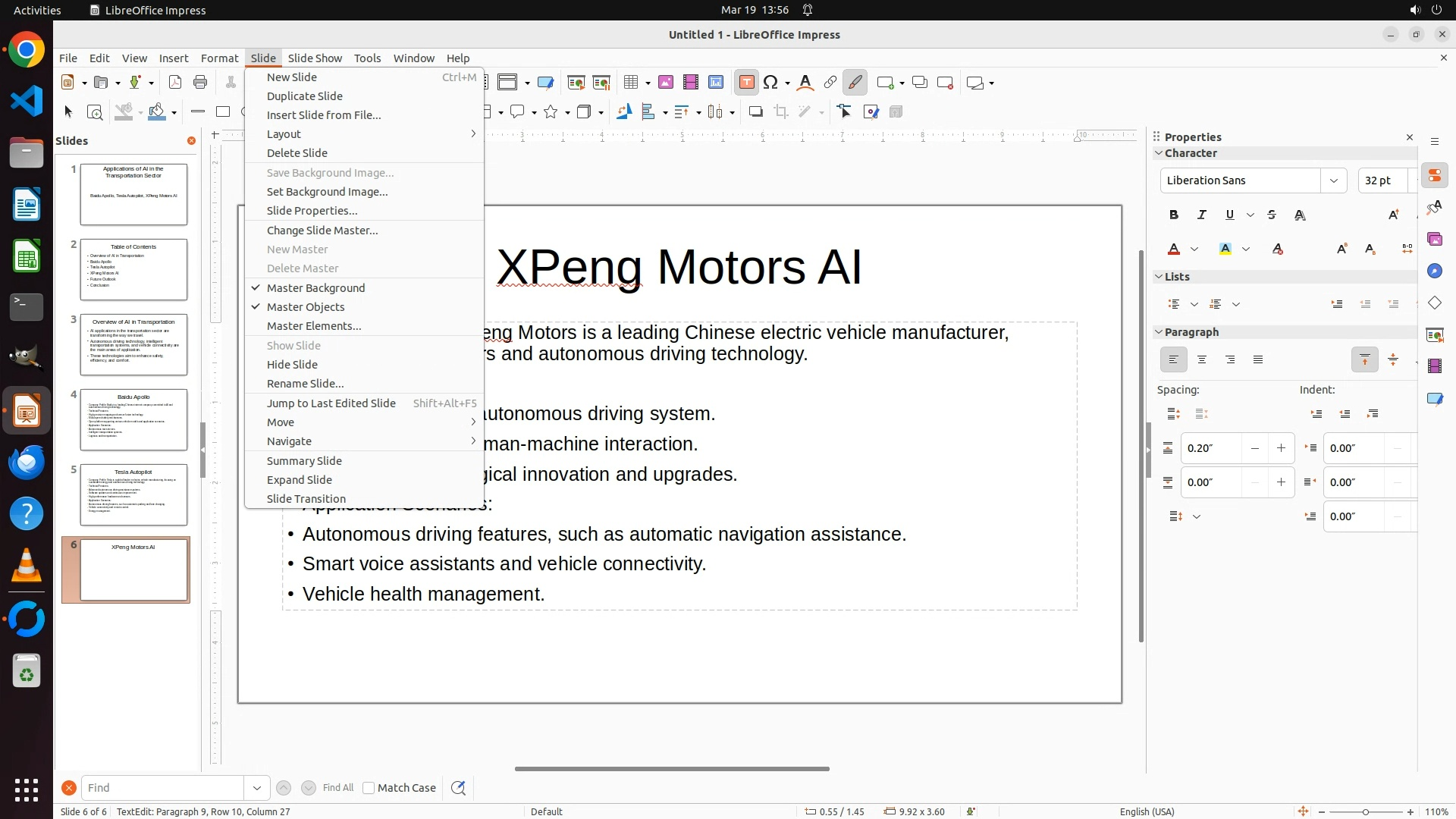1456x819 pixels.
Task: Select the Rectangle drawing tool
Action: coord(223,112)
